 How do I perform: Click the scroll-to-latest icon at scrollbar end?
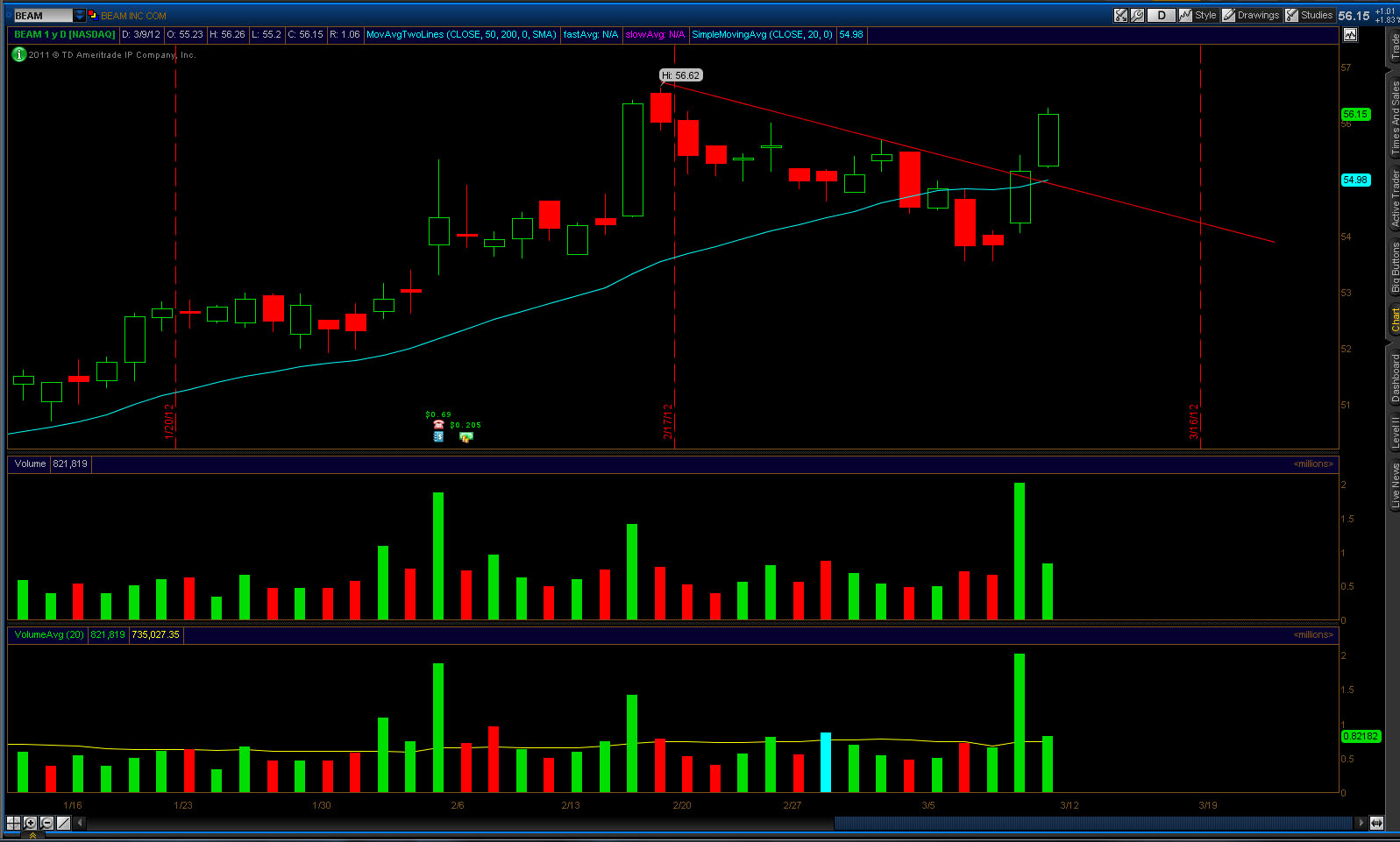pos(1377,823)
